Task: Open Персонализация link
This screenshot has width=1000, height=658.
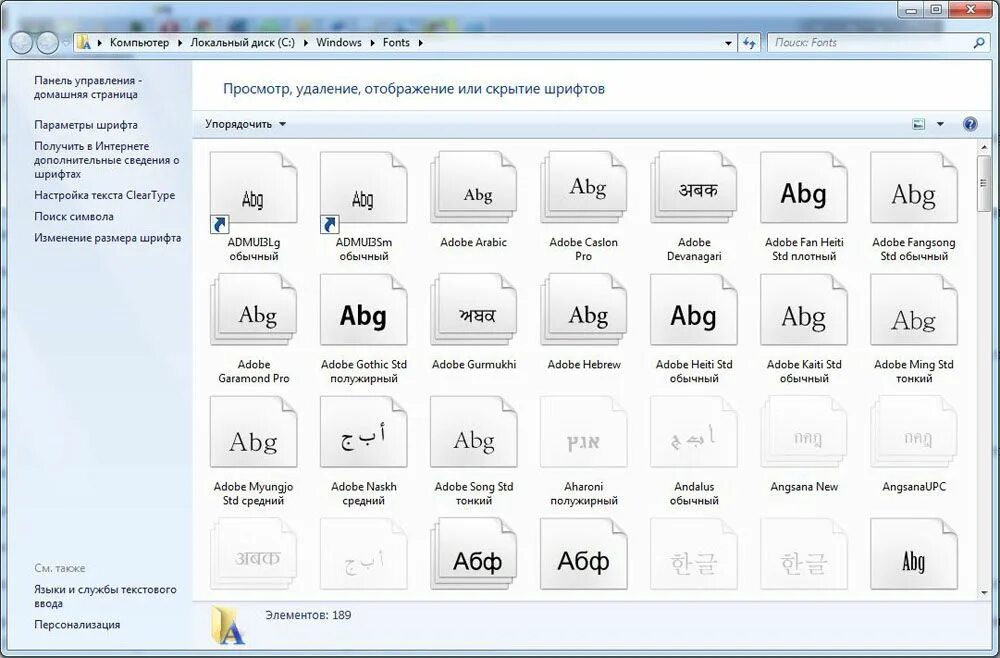Action: coord(77,625)
